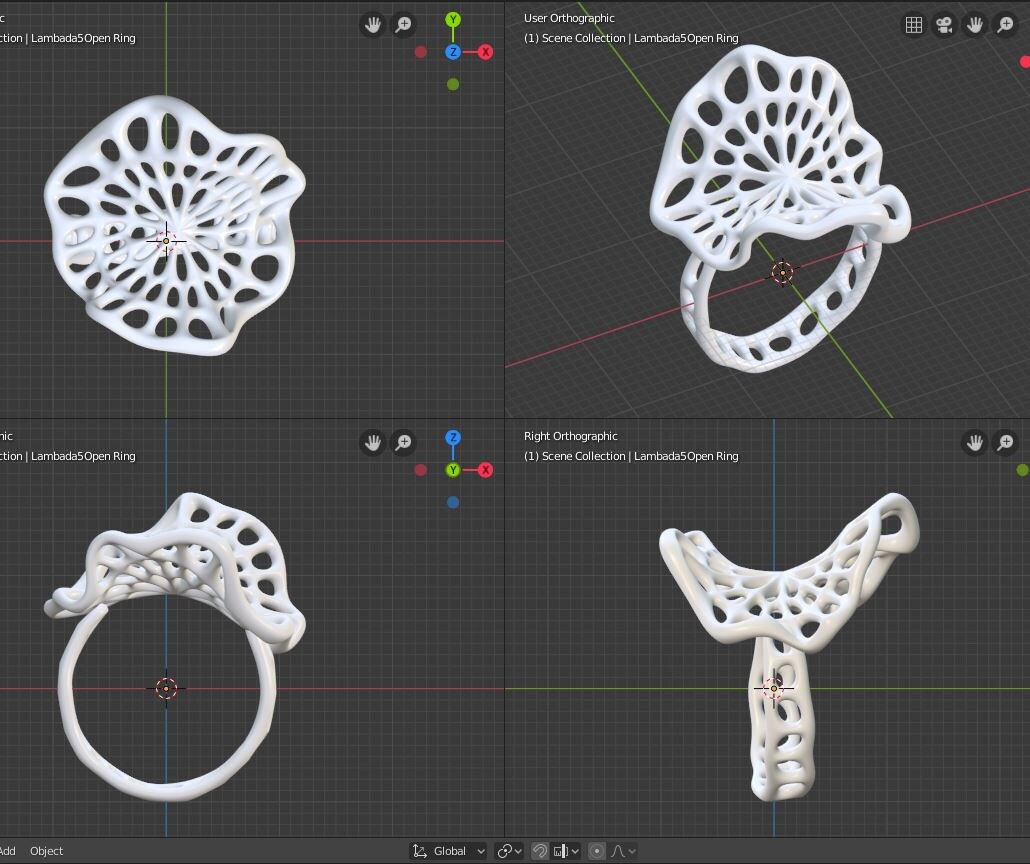The width and height of the screenshot is (1030, 864).
Task: Click the pan hand icon in the top view viewport
Action: coord(372,25)
